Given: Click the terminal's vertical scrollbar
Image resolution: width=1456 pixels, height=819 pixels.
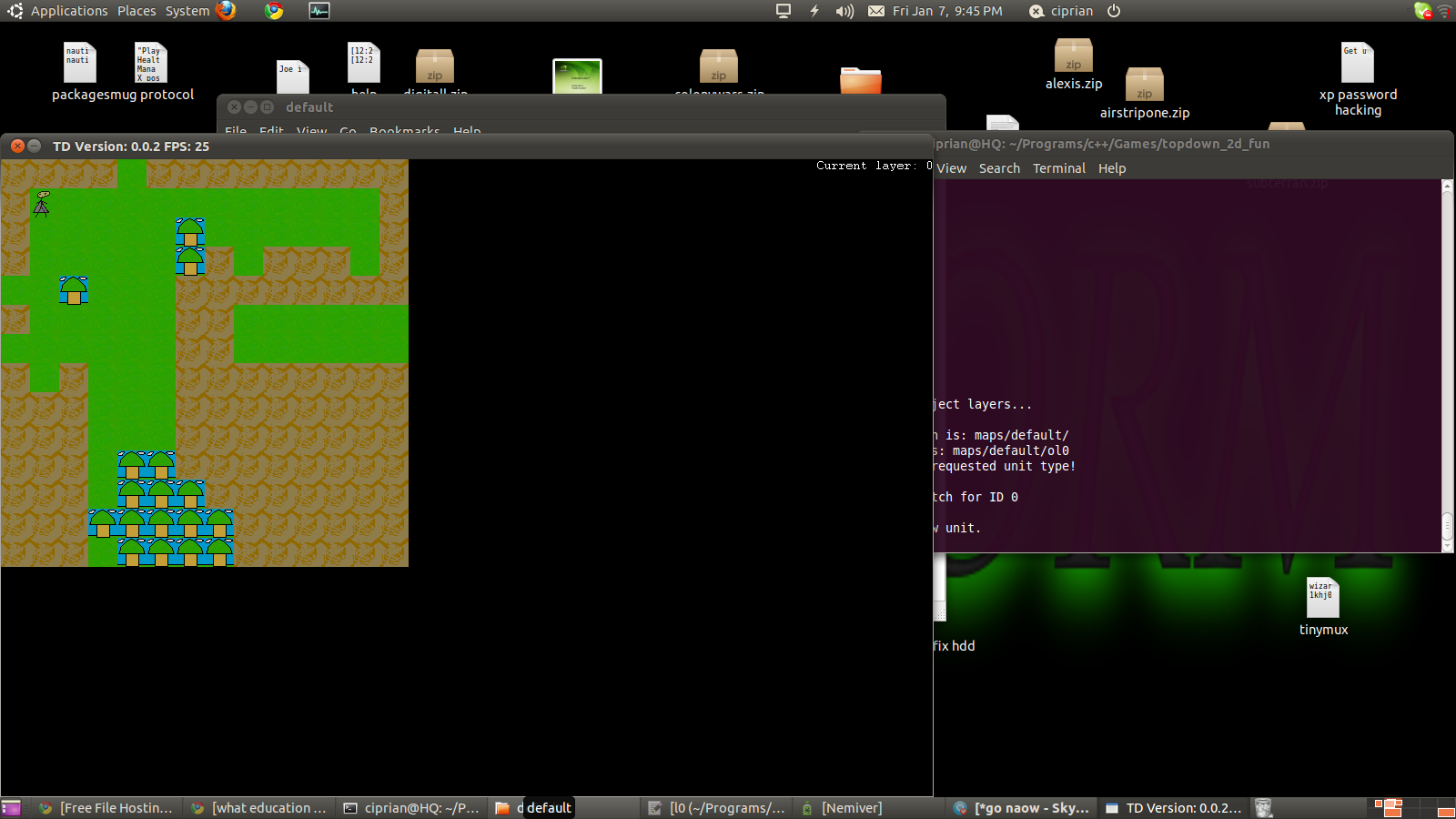Looking at the screenshot, I should point(1447,366).
